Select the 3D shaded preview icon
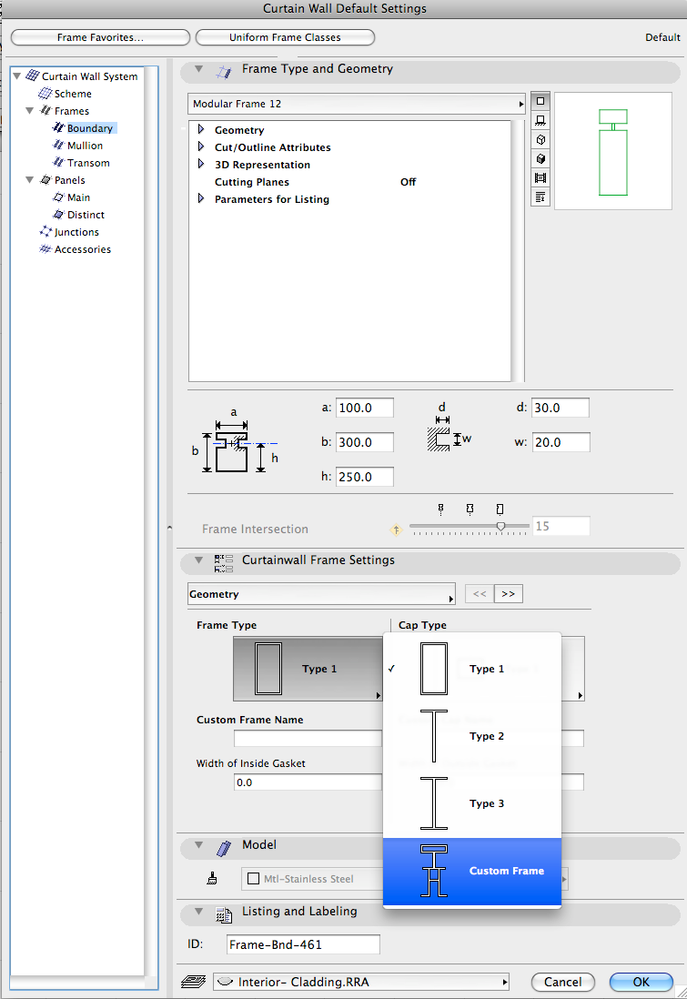Viewport: 687px width, 999px height. [x=540, y=159]
